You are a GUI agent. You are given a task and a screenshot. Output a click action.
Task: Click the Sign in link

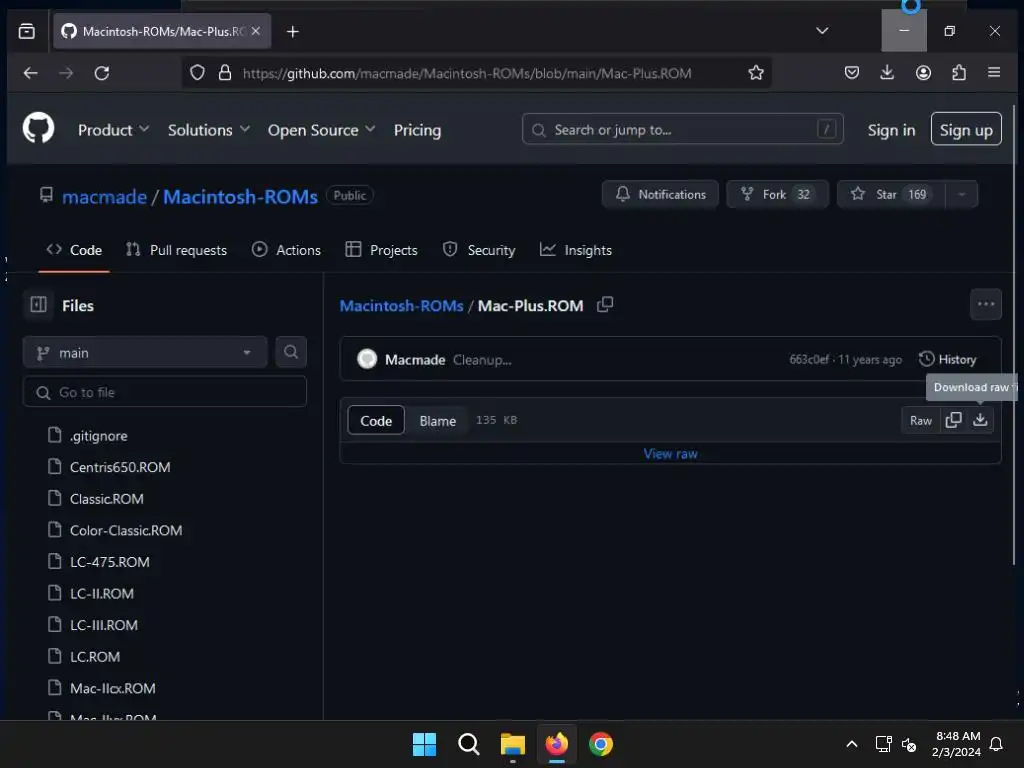[x=891, y=130]
